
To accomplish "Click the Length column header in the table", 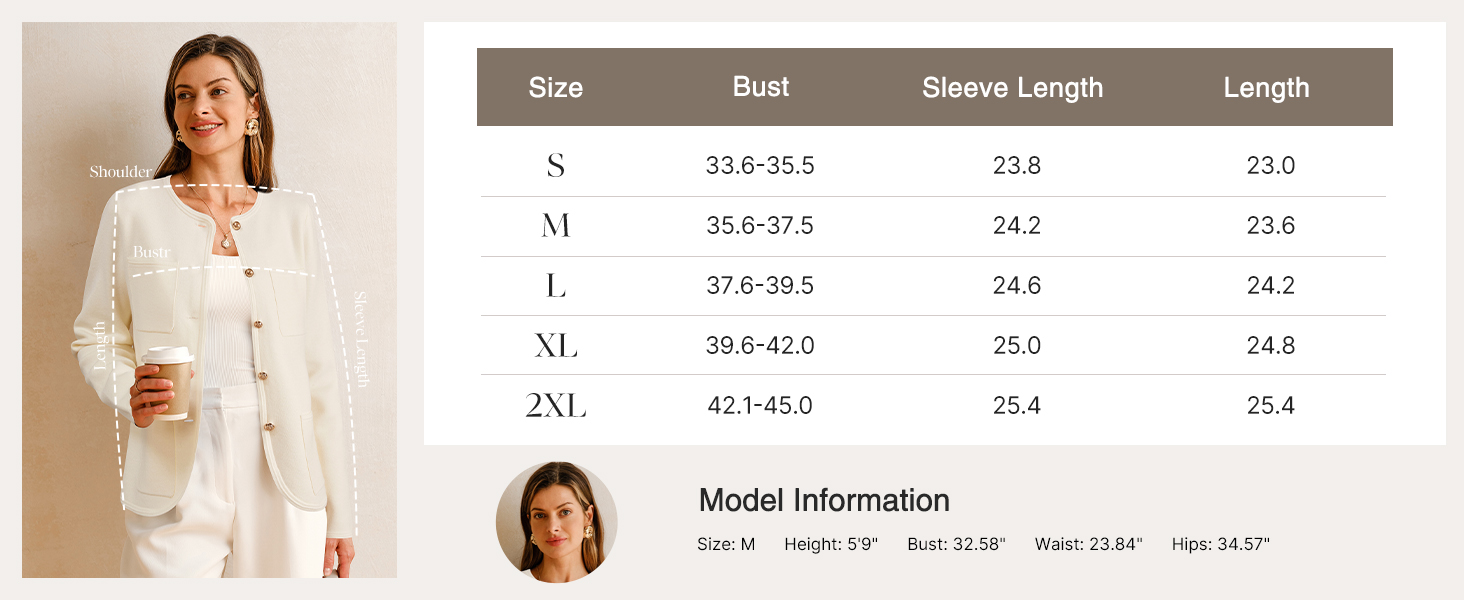I will point(1266,87).
